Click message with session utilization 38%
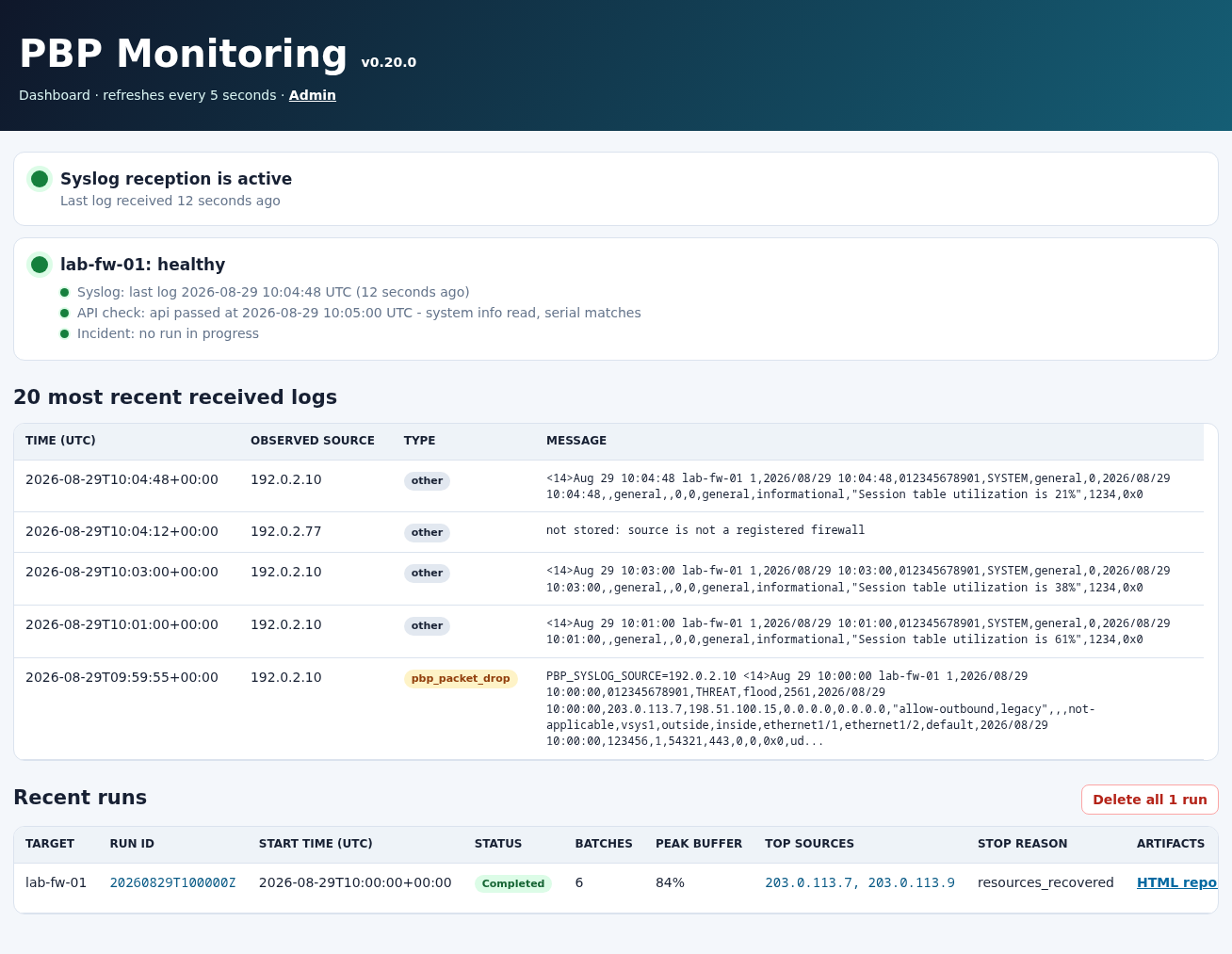Image resolution: width=1232 pixels, height=954 pixels. (858, 579)
